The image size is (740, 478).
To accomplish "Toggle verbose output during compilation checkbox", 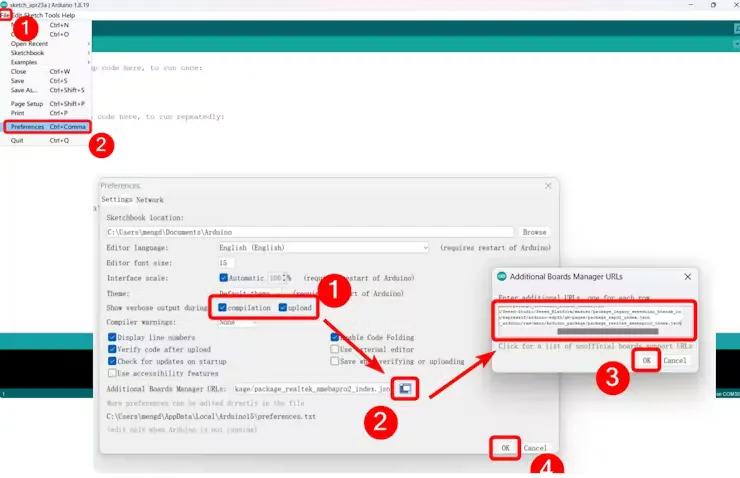I will click(x=222, y=308).
